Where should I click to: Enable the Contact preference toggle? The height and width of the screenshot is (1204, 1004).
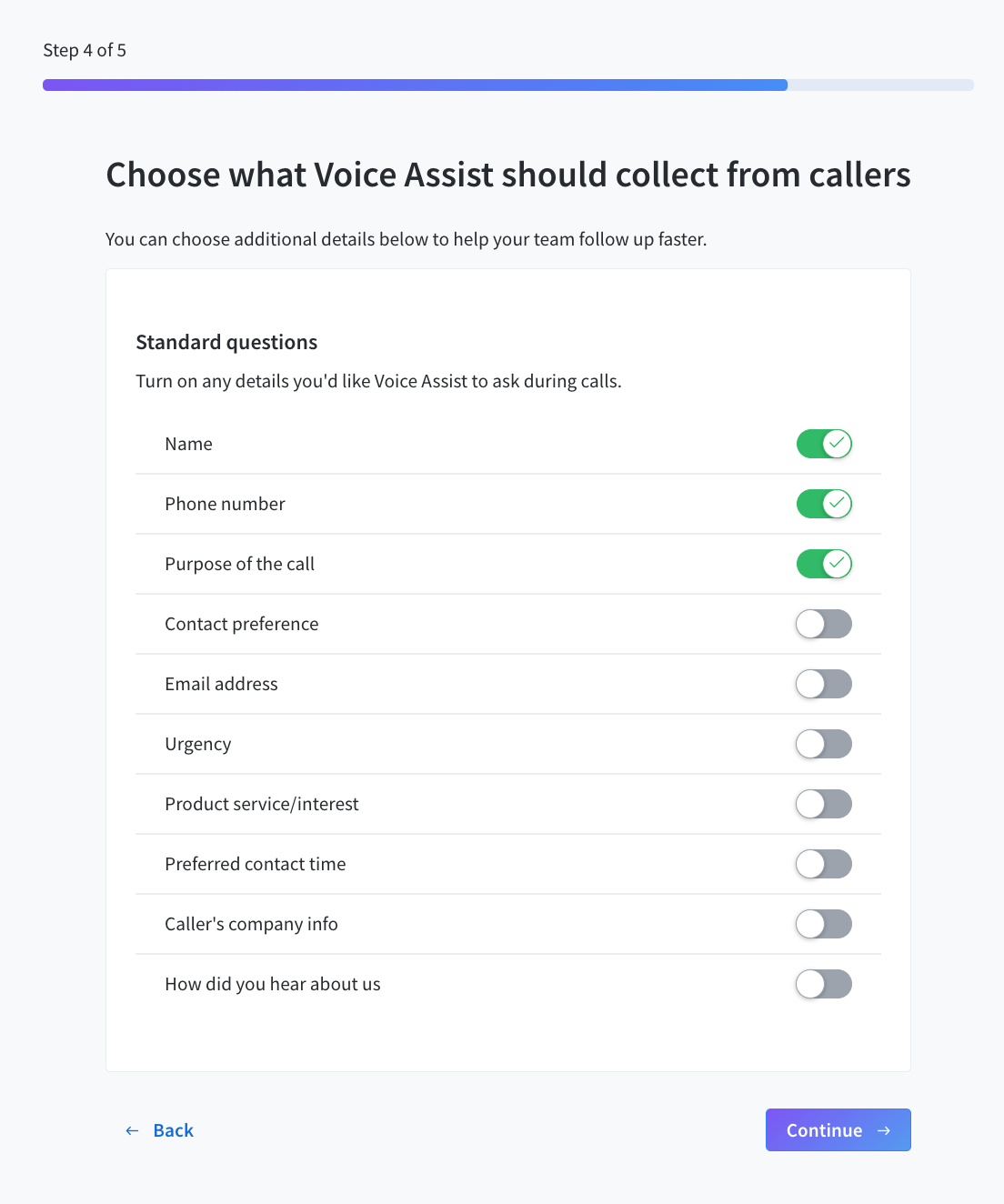pos(823,624)
